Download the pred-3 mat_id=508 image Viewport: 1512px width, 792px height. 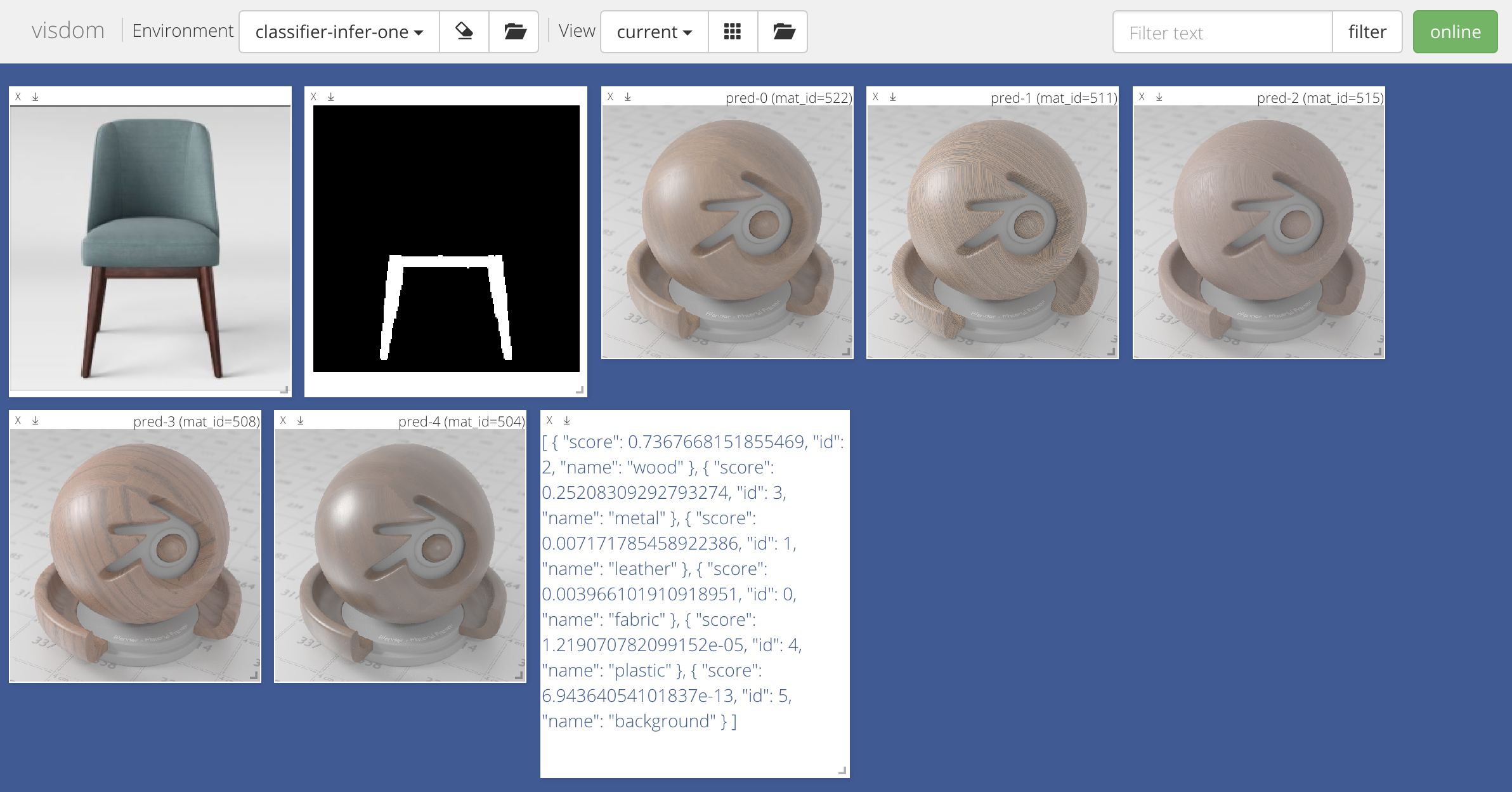click(36, 421)
